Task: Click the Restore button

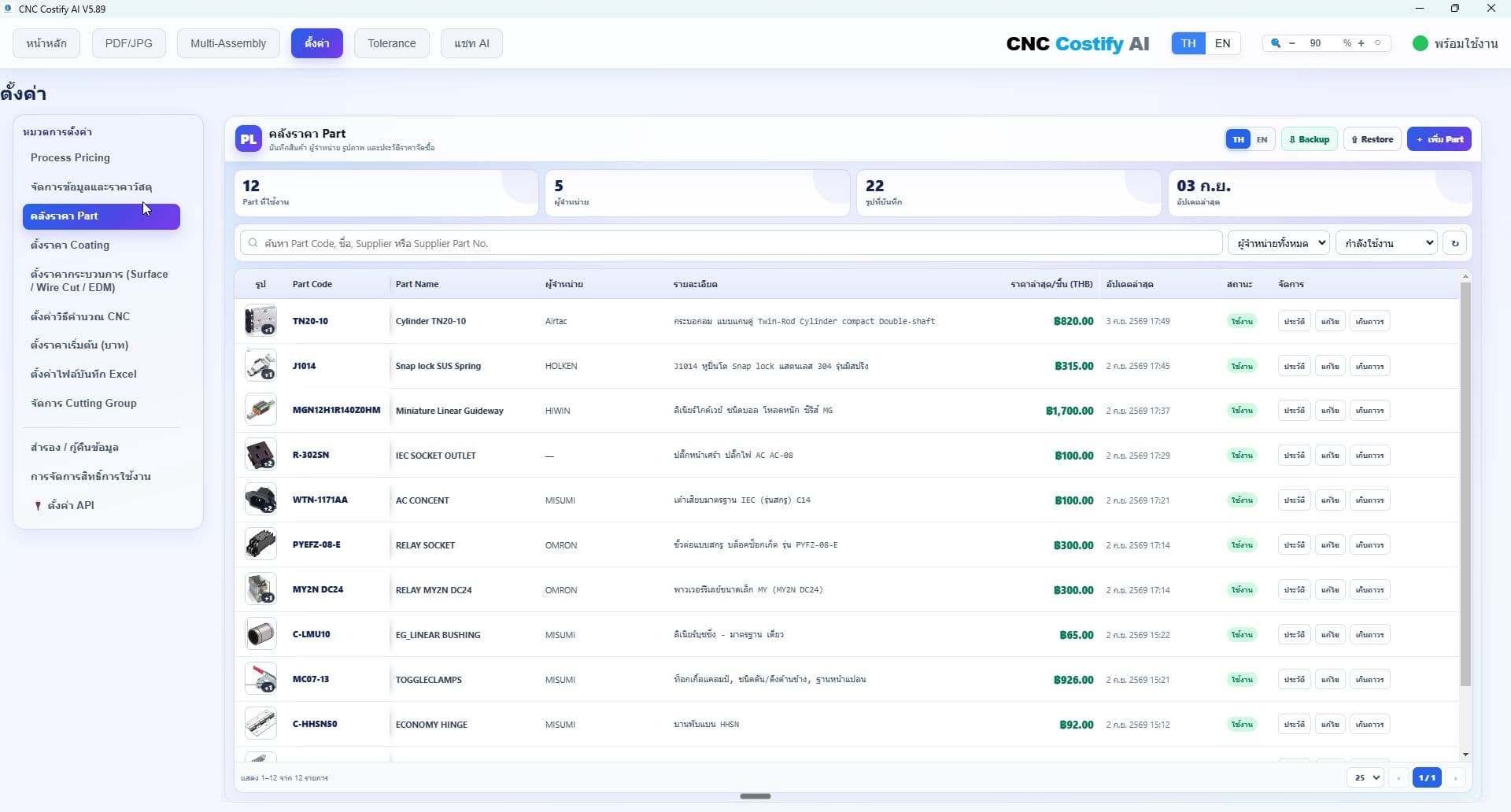Action: pyautogui.click(x=1372, y=139)
